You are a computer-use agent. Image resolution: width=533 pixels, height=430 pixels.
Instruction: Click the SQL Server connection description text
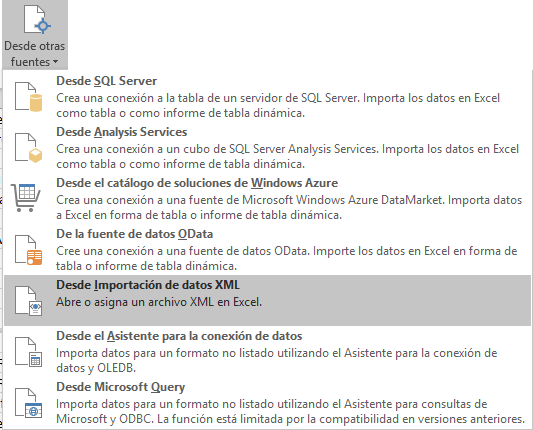point(278,105)
